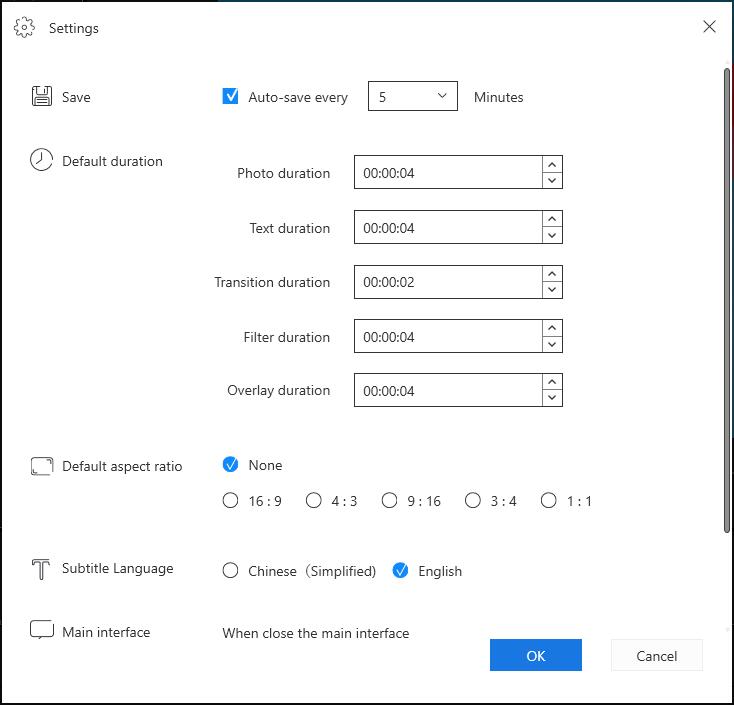Select the 1 : 1 aspect ratio
The image size is (734, 705).
point(549,500)
